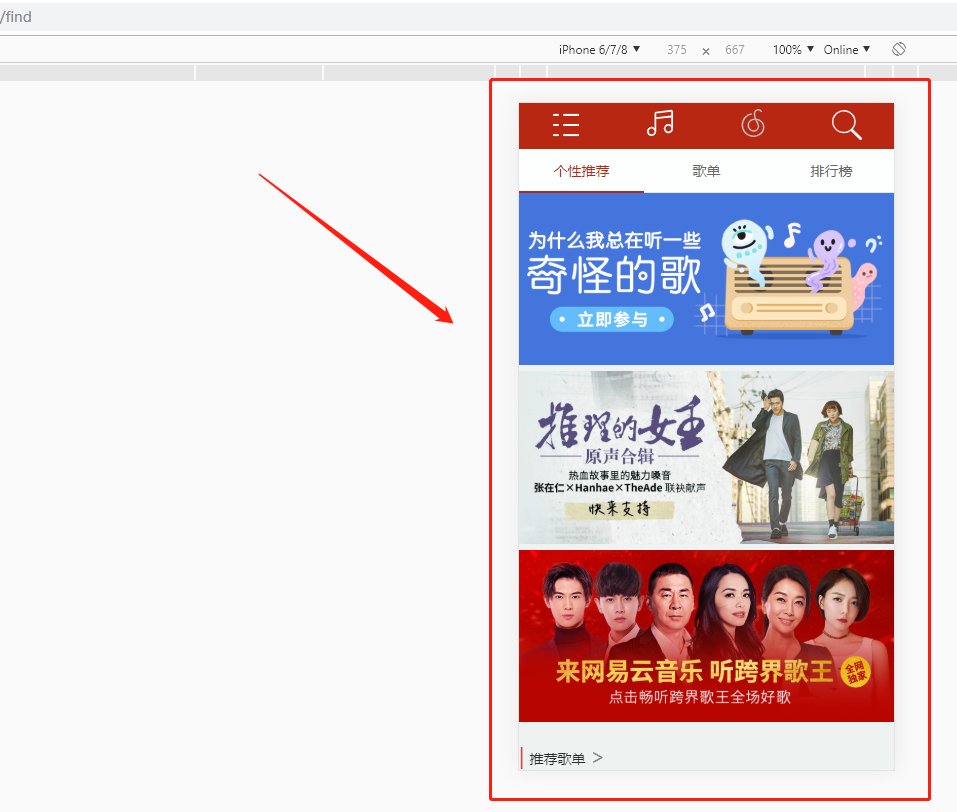Open the 100% zoom dropdown

tap(793, 49)
